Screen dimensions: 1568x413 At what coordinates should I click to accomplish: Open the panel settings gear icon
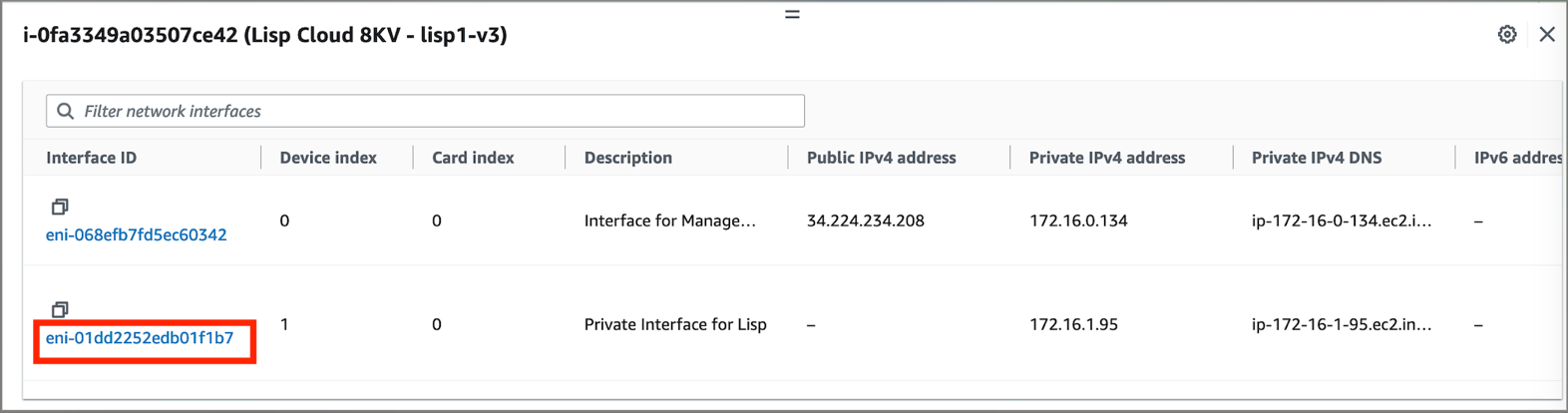[x=1506, y=34]
